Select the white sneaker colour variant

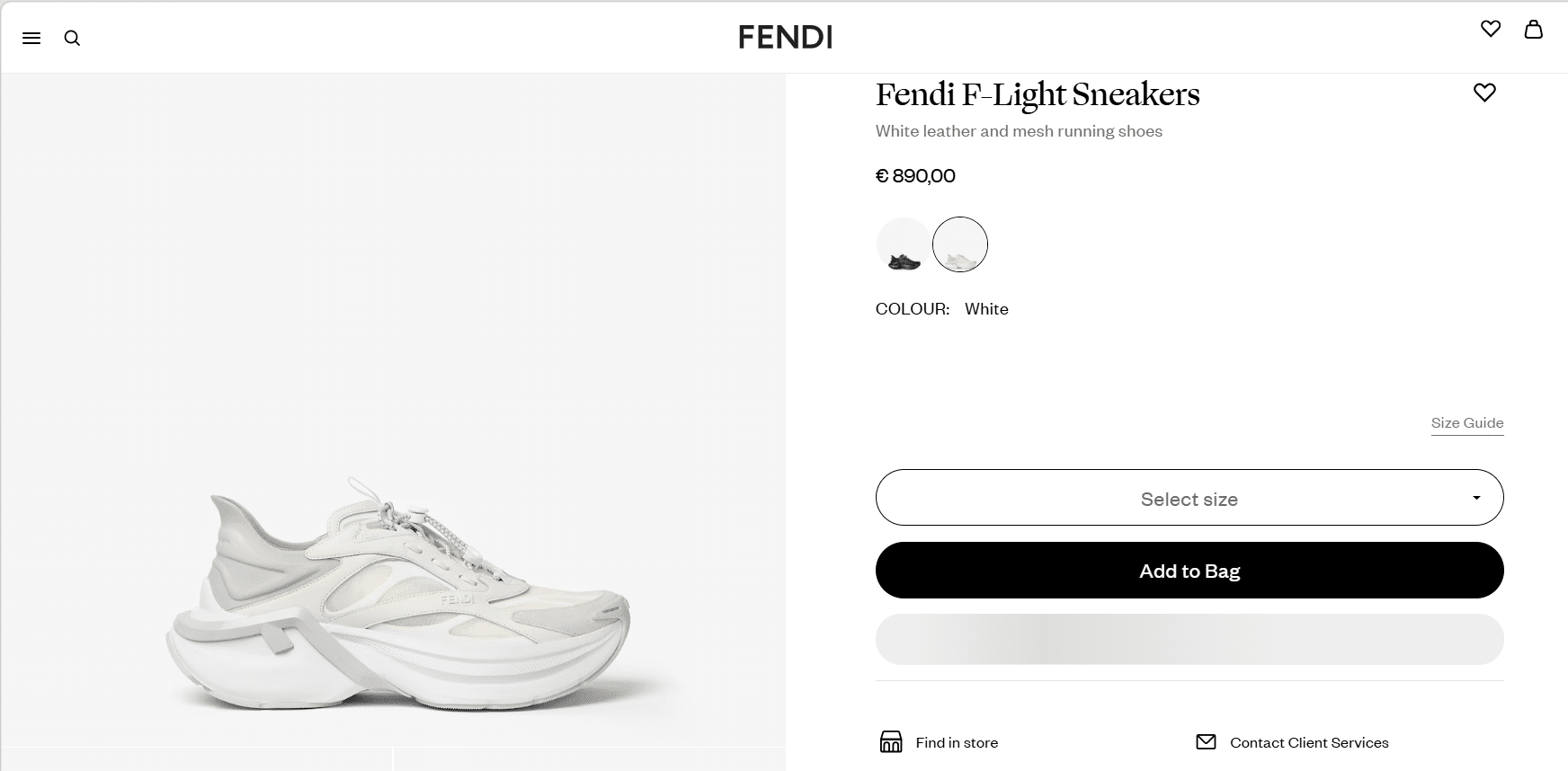960,244
